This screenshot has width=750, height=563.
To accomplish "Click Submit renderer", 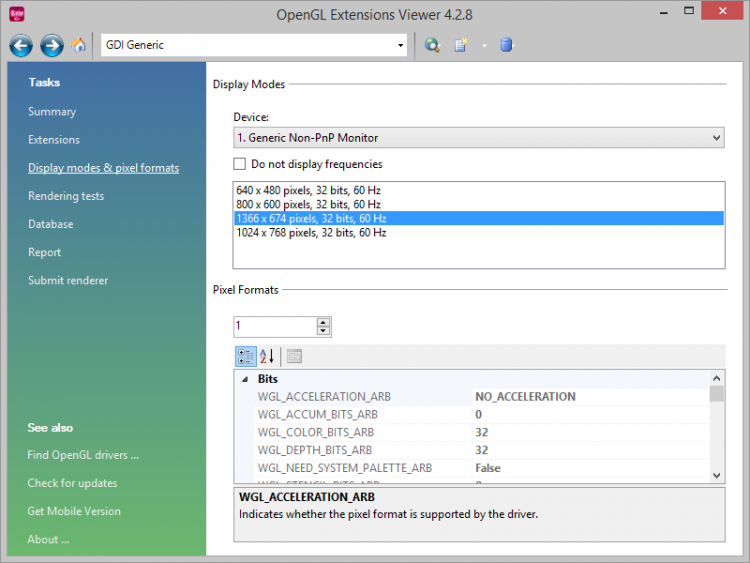I will (68, 280).
